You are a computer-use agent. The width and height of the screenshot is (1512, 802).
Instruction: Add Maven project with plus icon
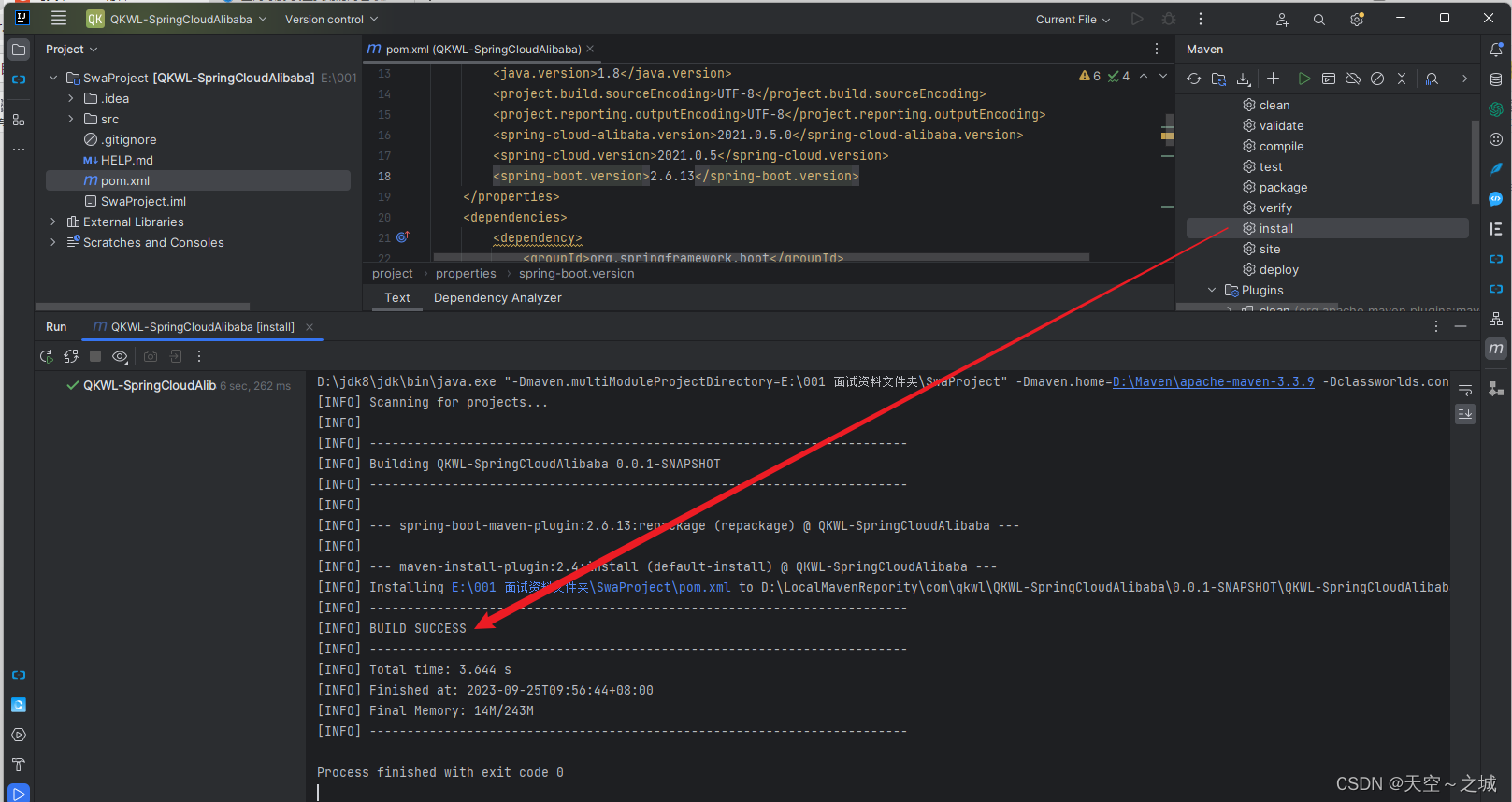click(x=1273, y=79)
